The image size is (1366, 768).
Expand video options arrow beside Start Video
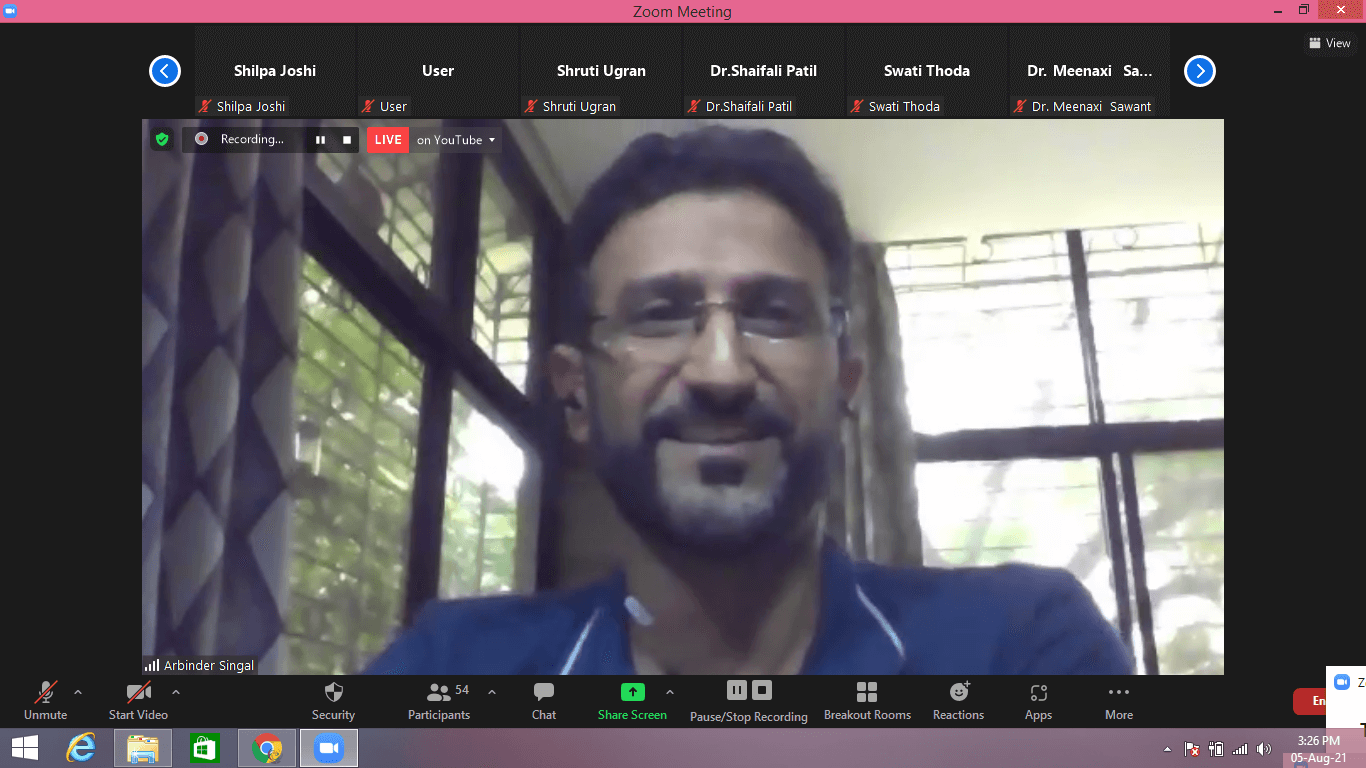pos(176,692)
